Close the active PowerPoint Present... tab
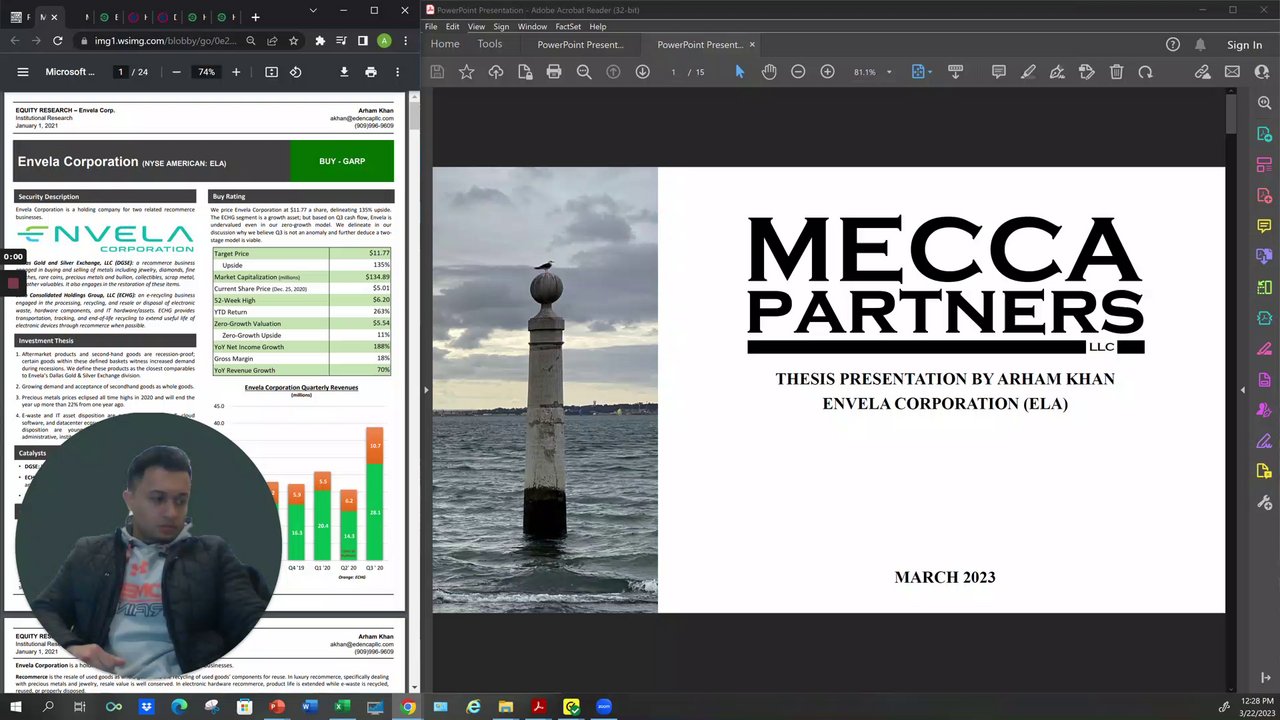The height and width of the screenshot is (720, 1280). pos(752,45)
